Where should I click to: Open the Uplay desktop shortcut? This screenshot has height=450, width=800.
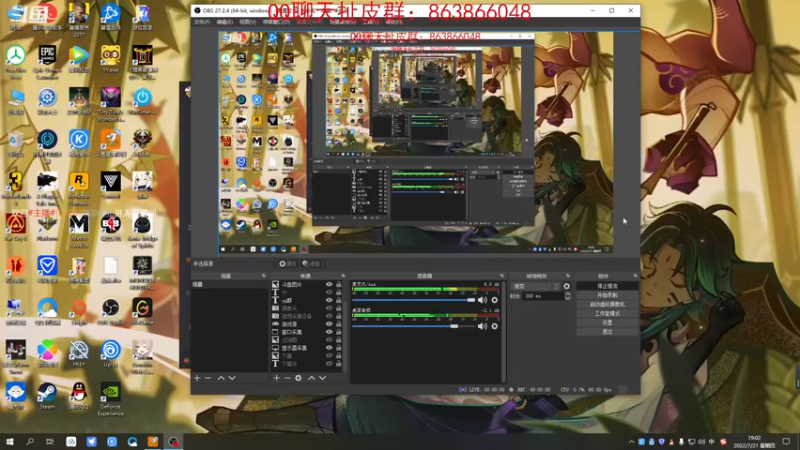pos(110,354)
